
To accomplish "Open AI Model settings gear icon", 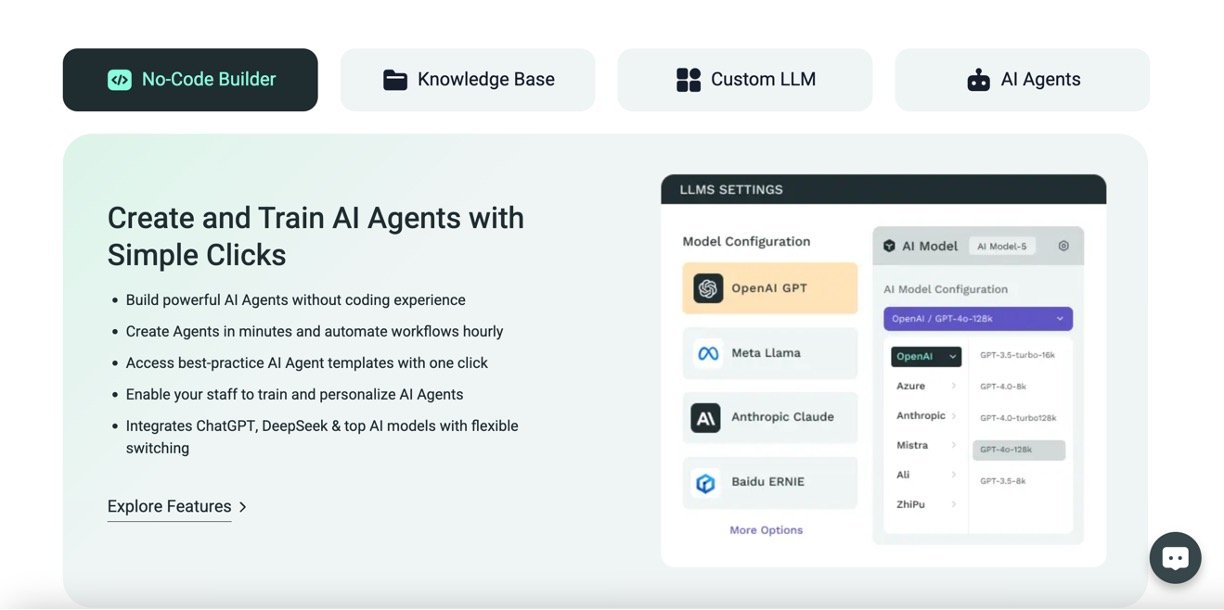I will coord(1063,246).
